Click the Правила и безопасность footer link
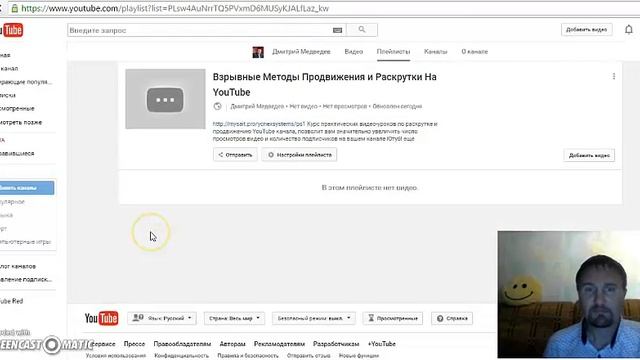This screenshot has width=640, height=360. [248, 356]
